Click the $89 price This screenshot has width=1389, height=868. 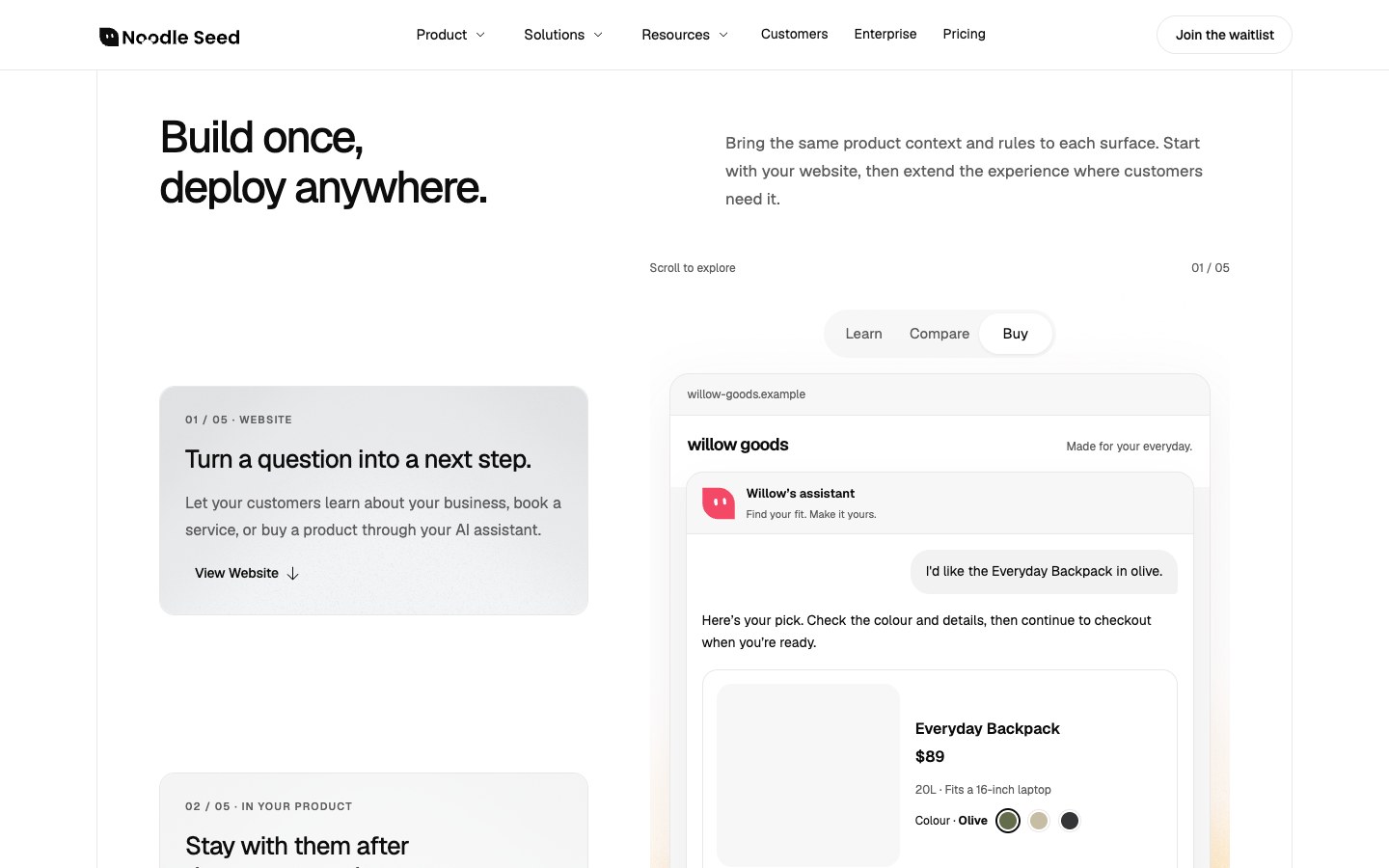pyautogui.click(x=930, y=757)
